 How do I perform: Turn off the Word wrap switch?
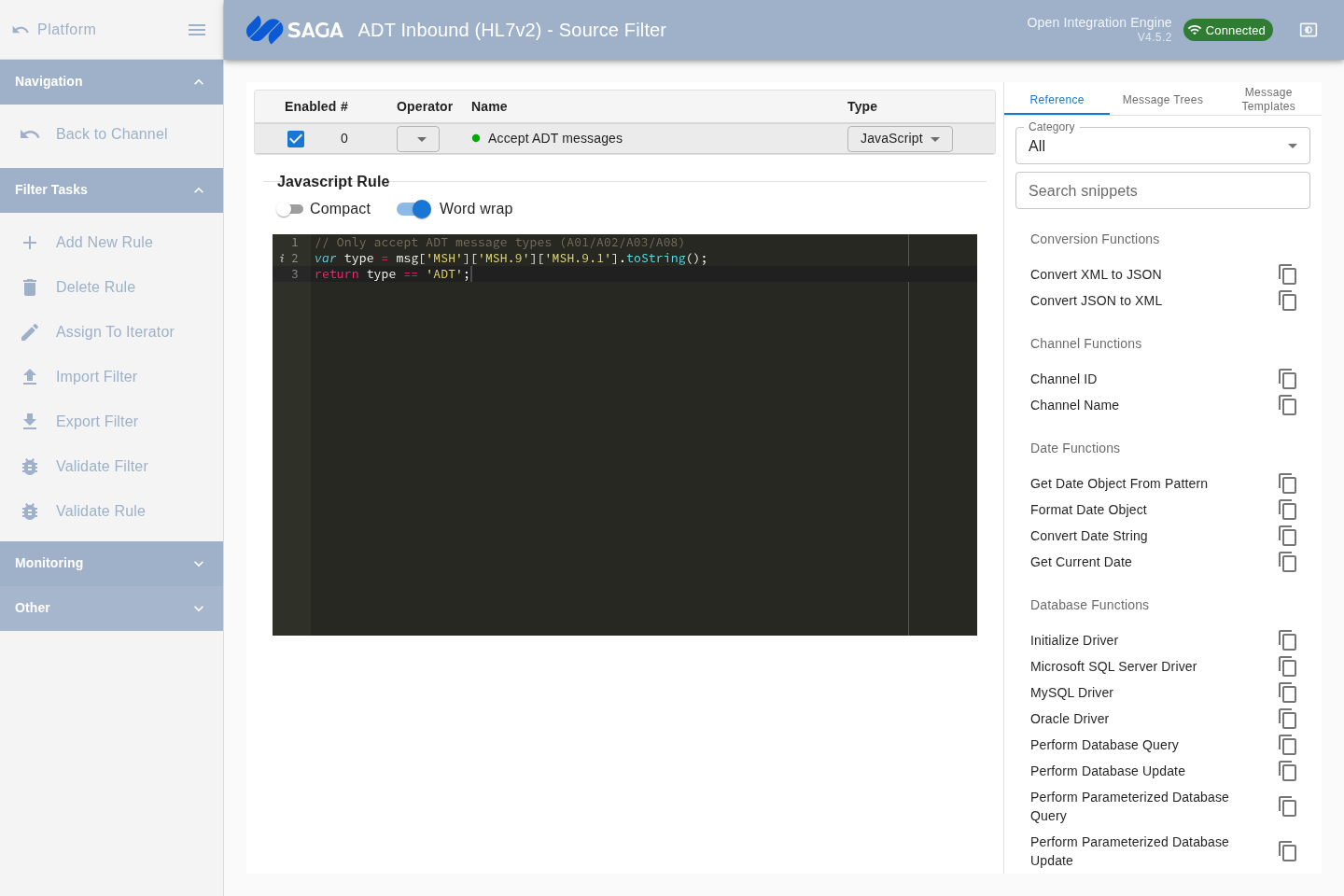point(414,209)
